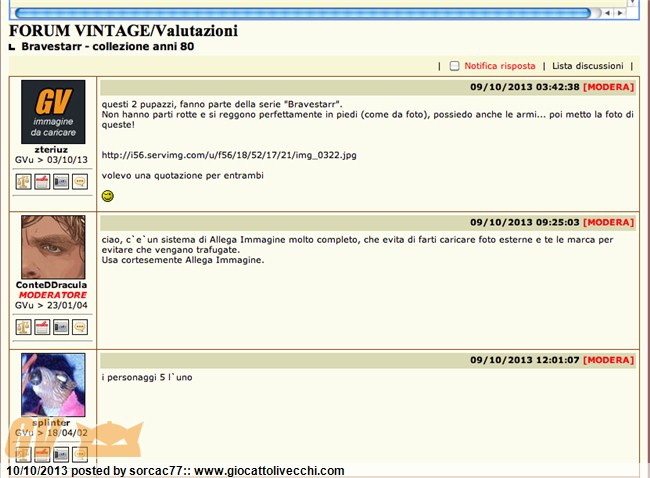The height and width of the screenshot is (478, 650).
Task: Click the scrollbar right arrow
Action: [x=620, y=13]
